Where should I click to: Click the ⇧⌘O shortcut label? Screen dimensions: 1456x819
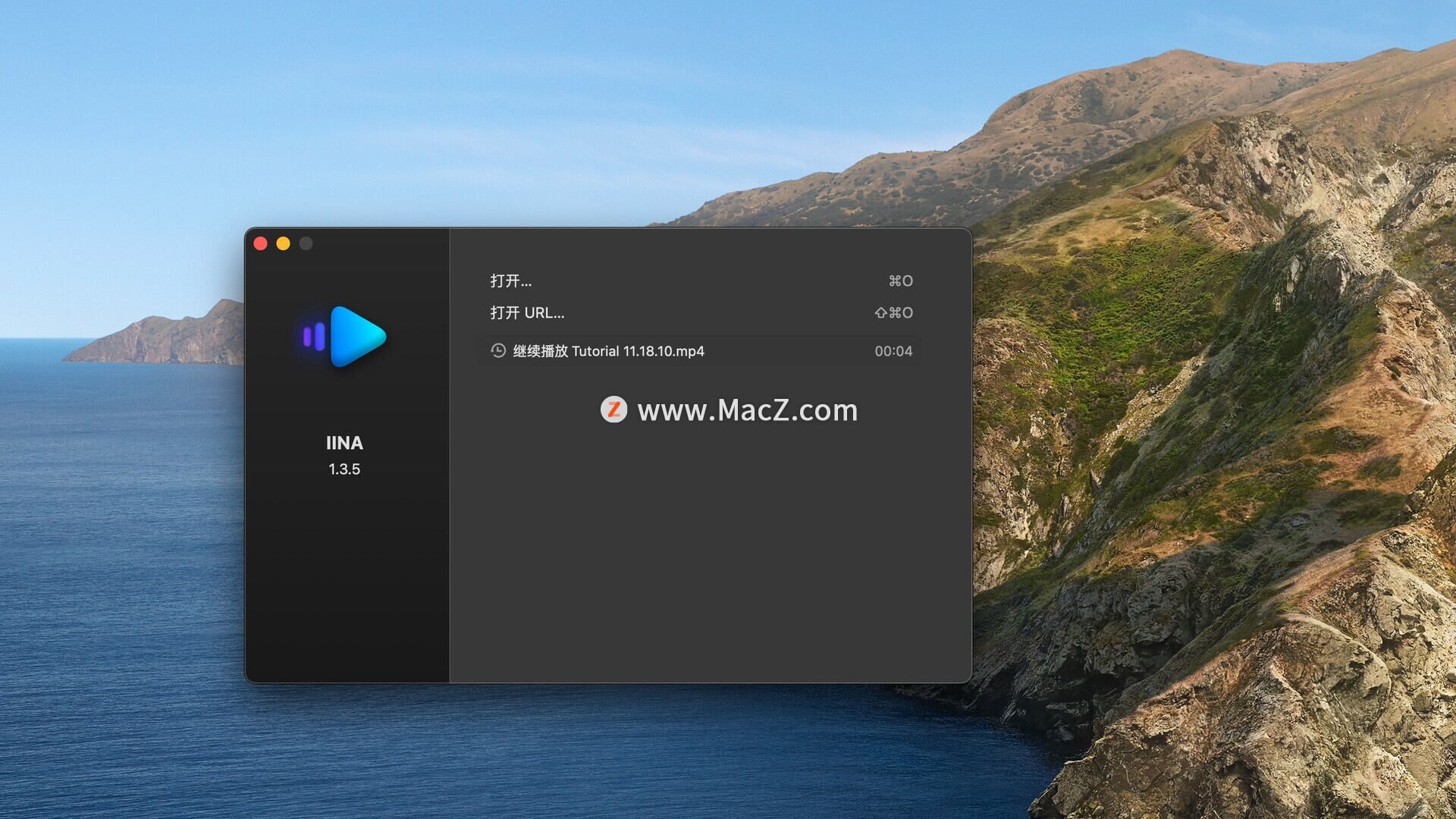pos(894,312)
